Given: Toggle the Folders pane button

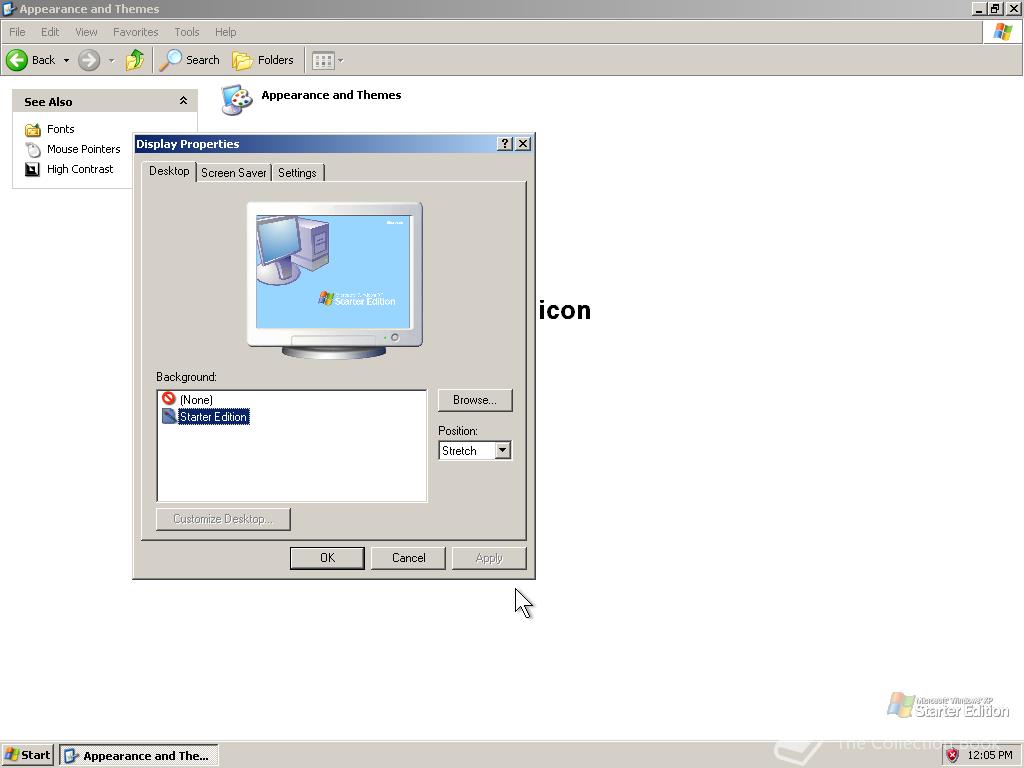Looking at the screenshot, I should (x=263, y=60).
